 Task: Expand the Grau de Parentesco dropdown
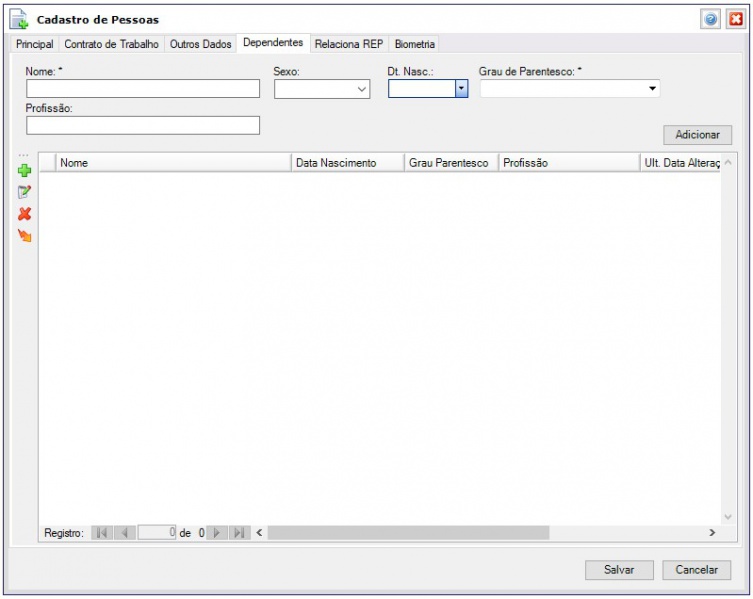click(653, 89)
